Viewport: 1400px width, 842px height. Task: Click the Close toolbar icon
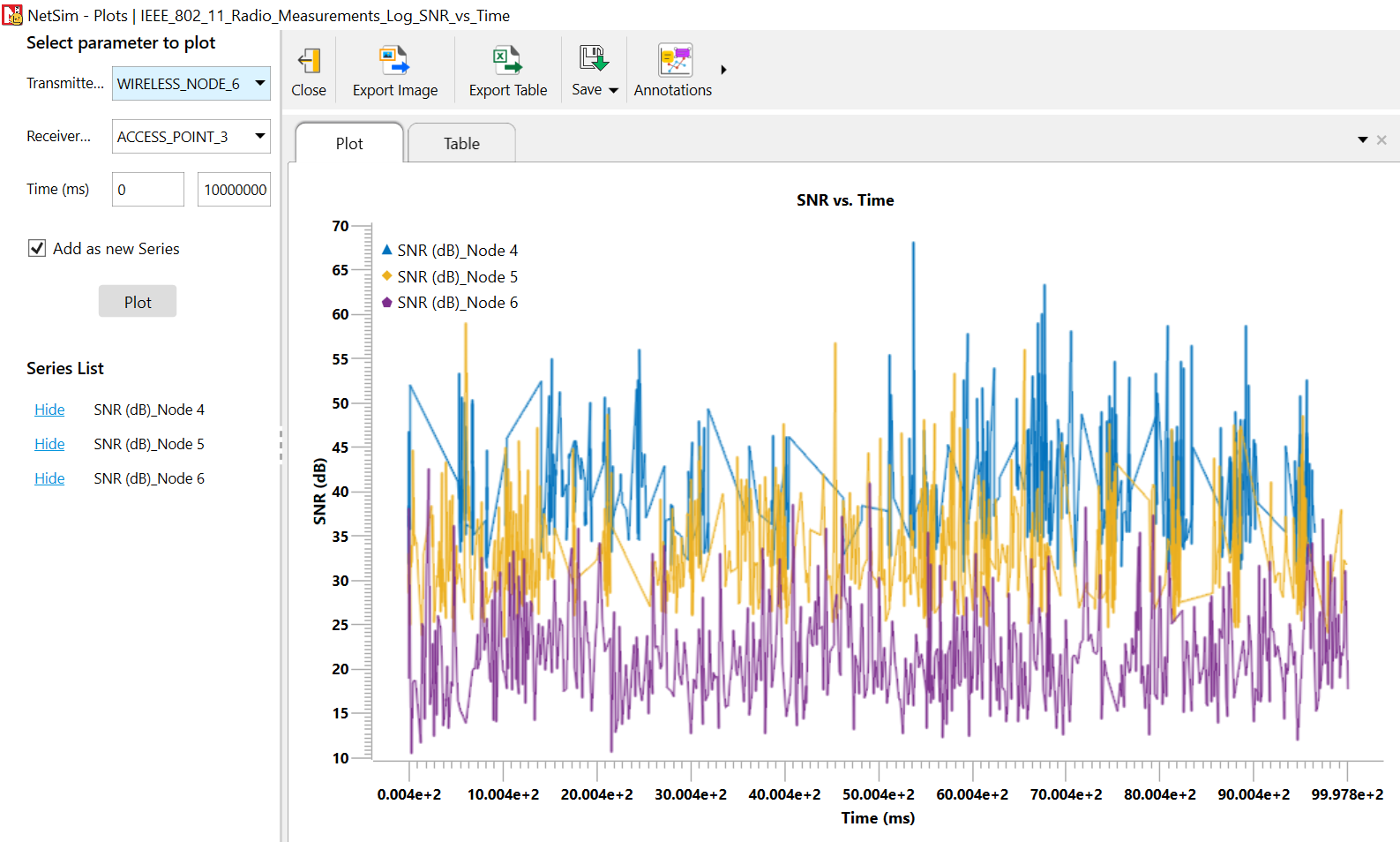click(x=309, y=61)
